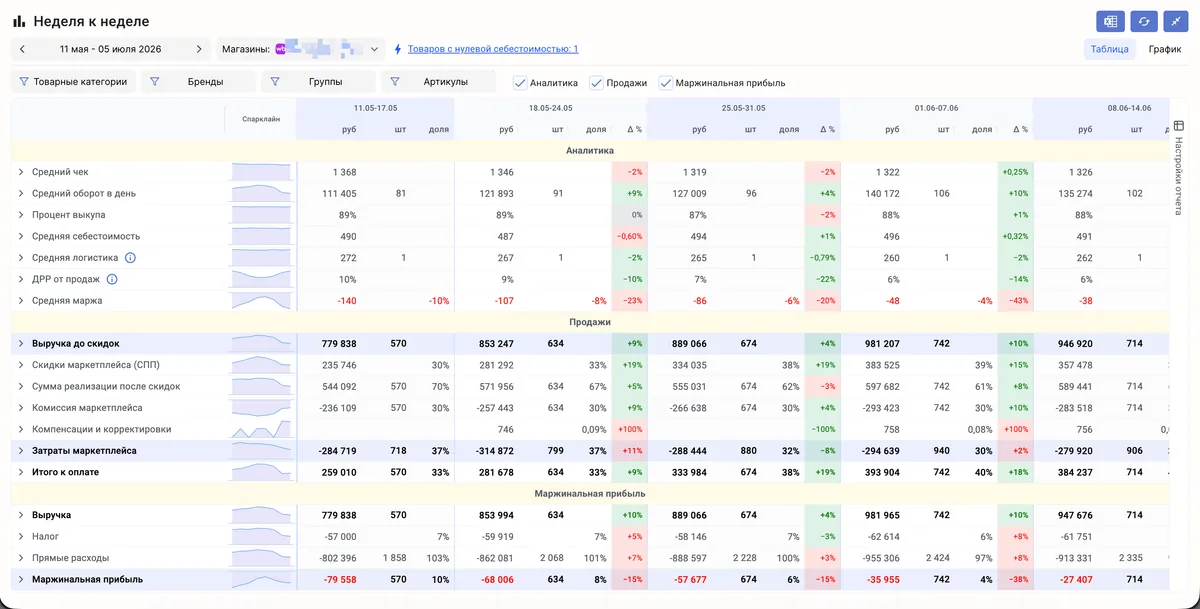Click the purple WB store logo
Screen dimensions: 1200x609
coord(281,49)
